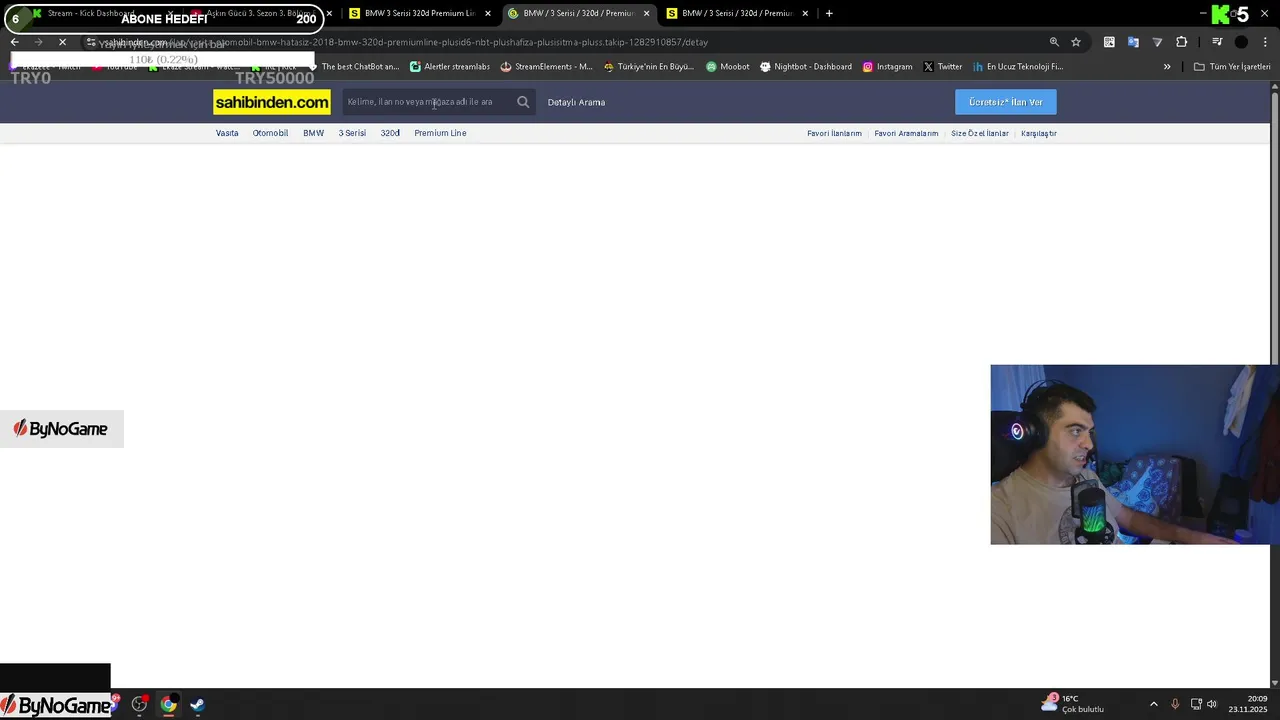1280x720 pixels.
Task: Open Favori İlanlarım
Action: coord(834,133)
